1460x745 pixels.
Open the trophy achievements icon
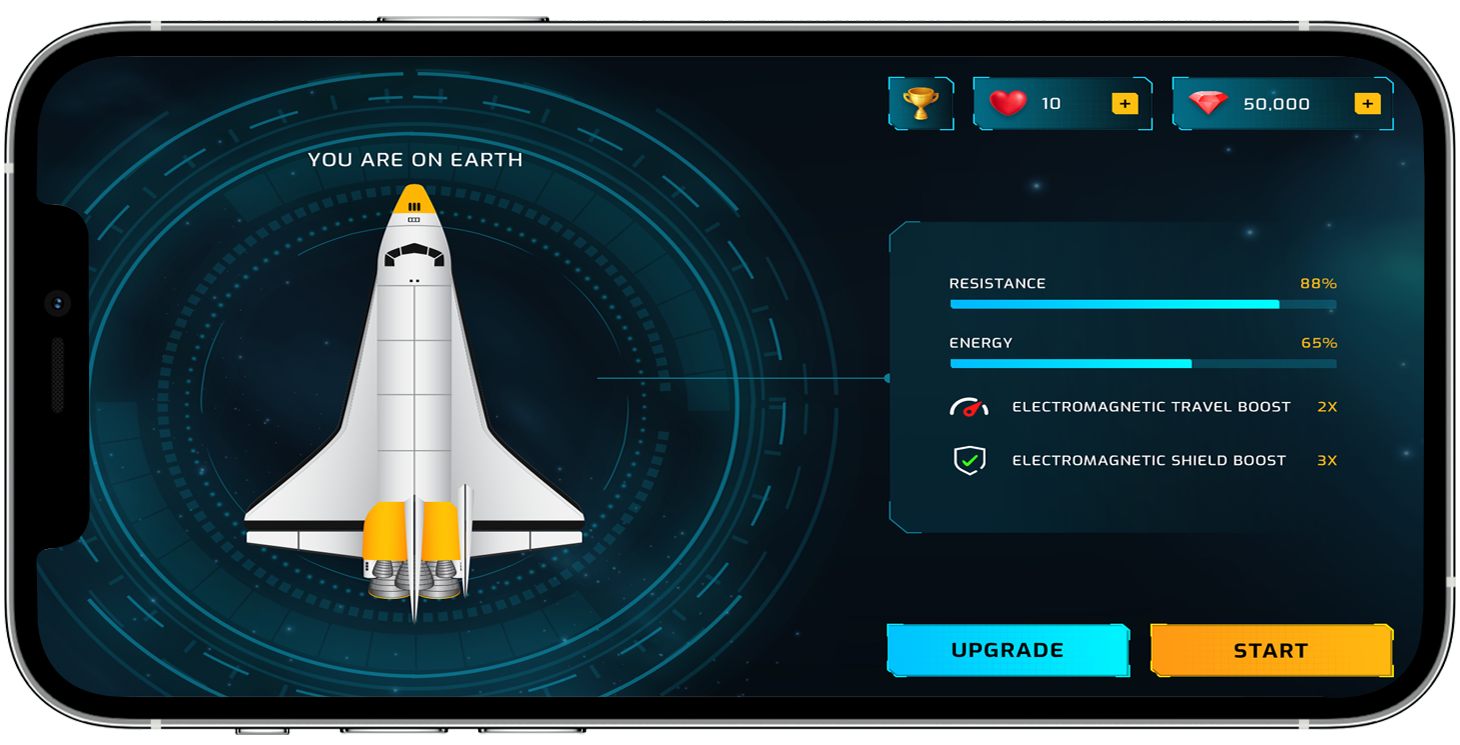[920, 103]
